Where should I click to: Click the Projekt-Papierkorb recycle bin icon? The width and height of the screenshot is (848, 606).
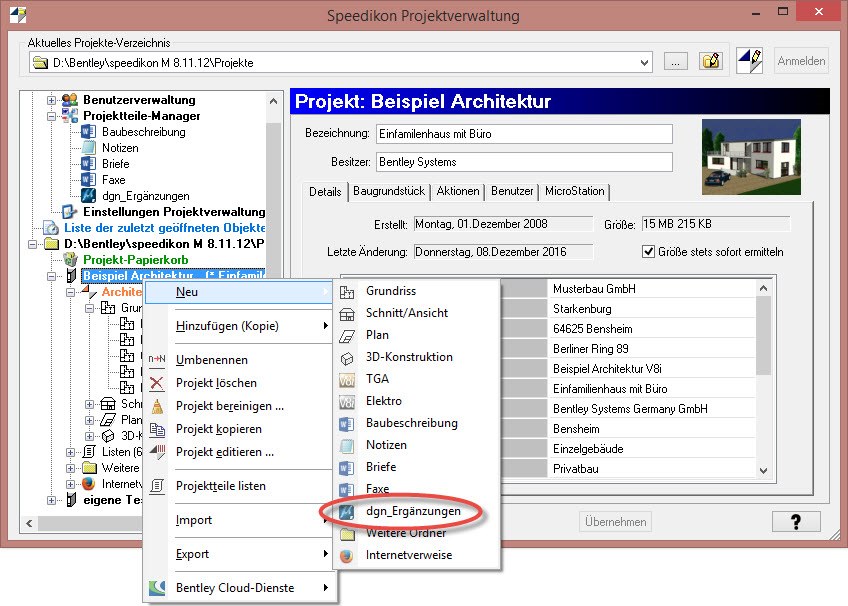70,259
